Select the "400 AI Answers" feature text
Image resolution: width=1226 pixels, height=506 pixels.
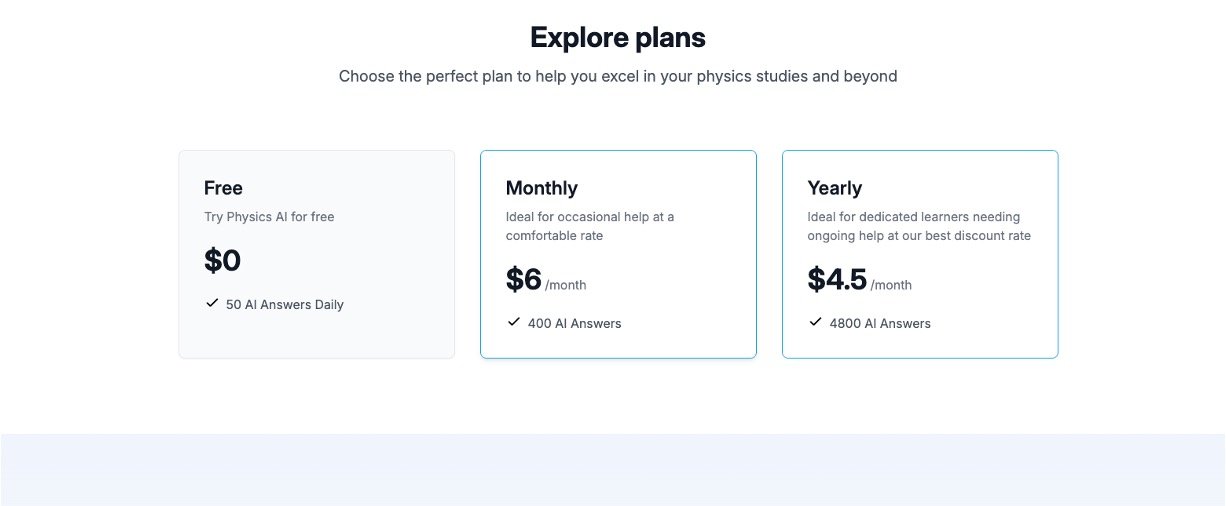(x=575, y=324)
